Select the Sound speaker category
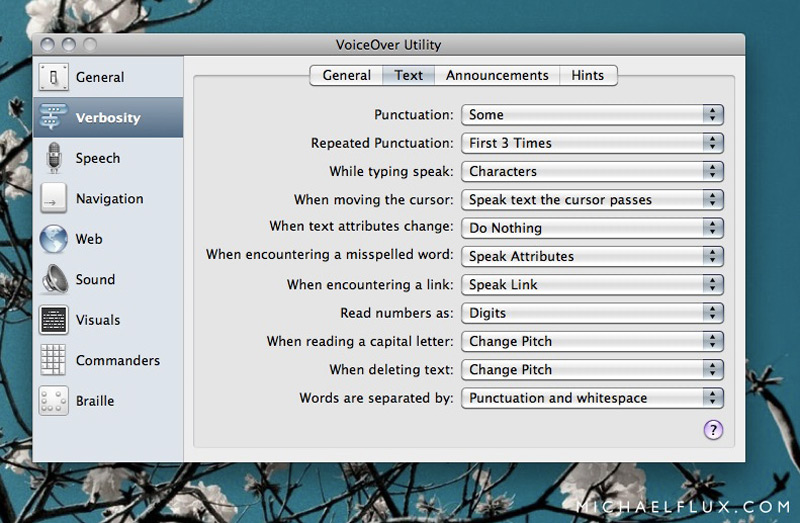Screen dimensions: 800x523 (53, 280)
